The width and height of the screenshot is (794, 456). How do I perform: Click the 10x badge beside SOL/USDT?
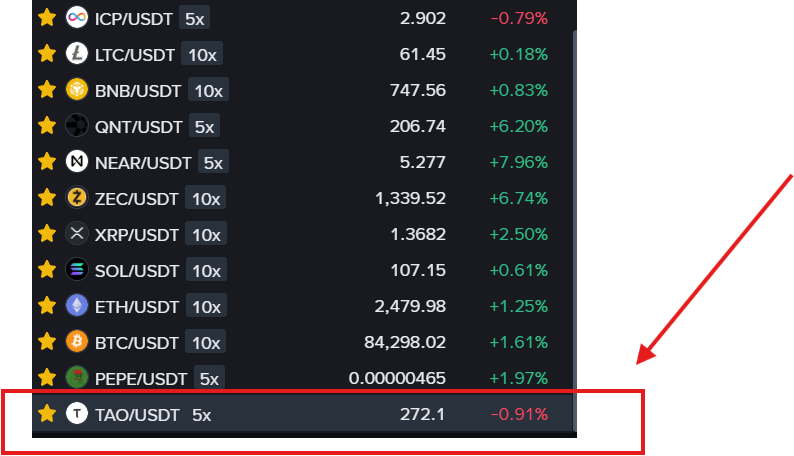(x=206, y=270)
